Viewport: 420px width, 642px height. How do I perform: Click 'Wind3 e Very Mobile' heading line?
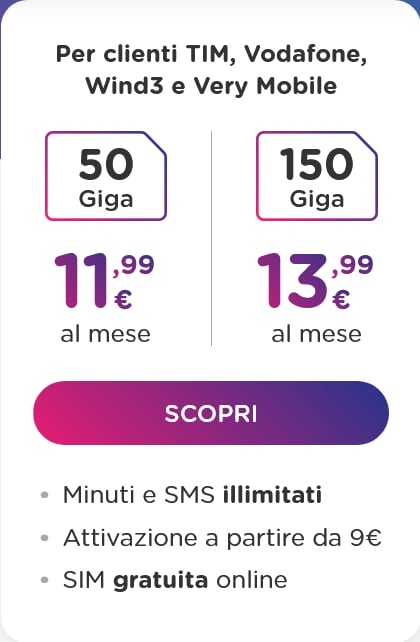coord(211,86)
